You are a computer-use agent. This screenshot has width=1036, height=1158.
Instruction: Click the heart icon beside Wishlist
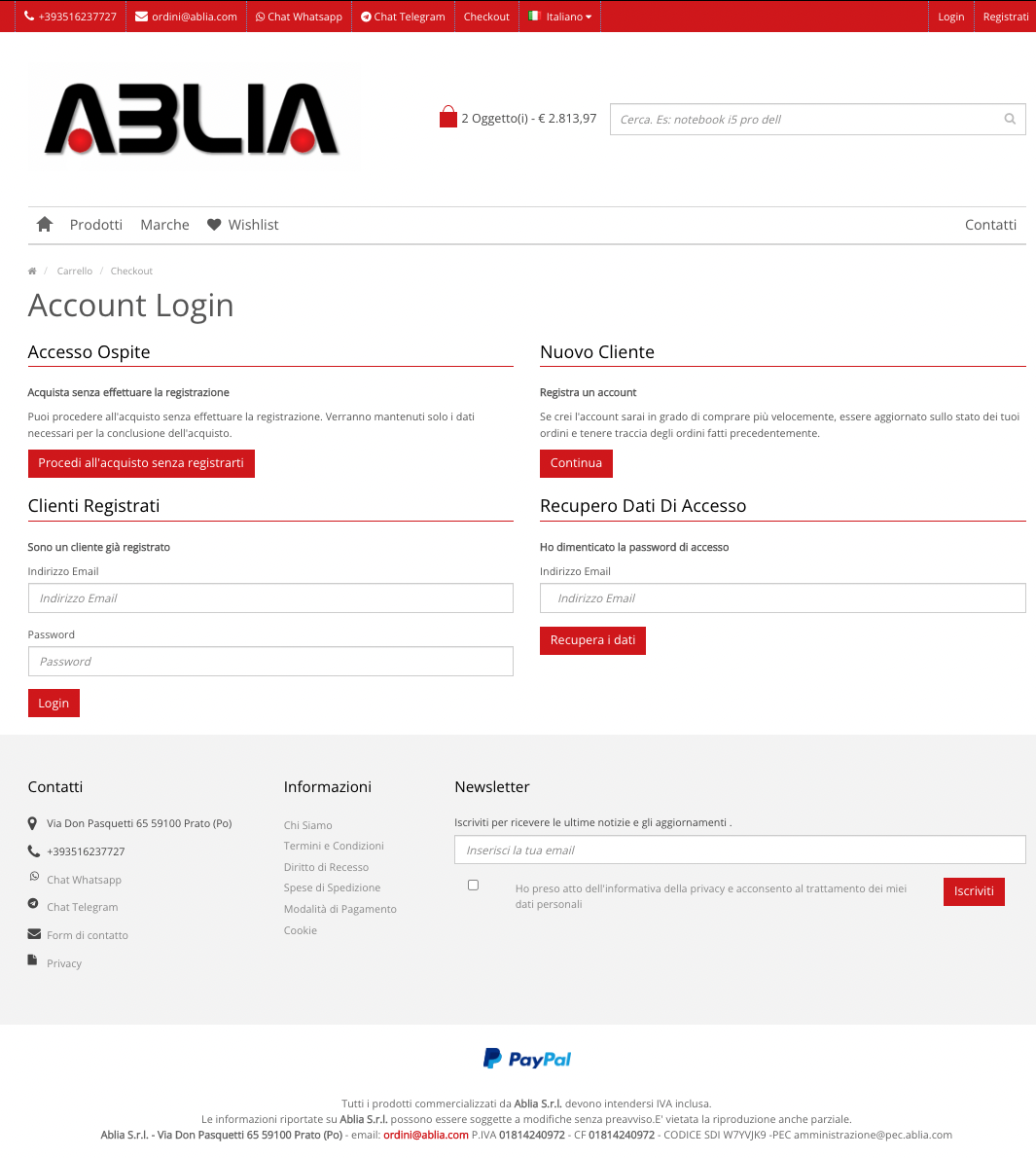214,225
